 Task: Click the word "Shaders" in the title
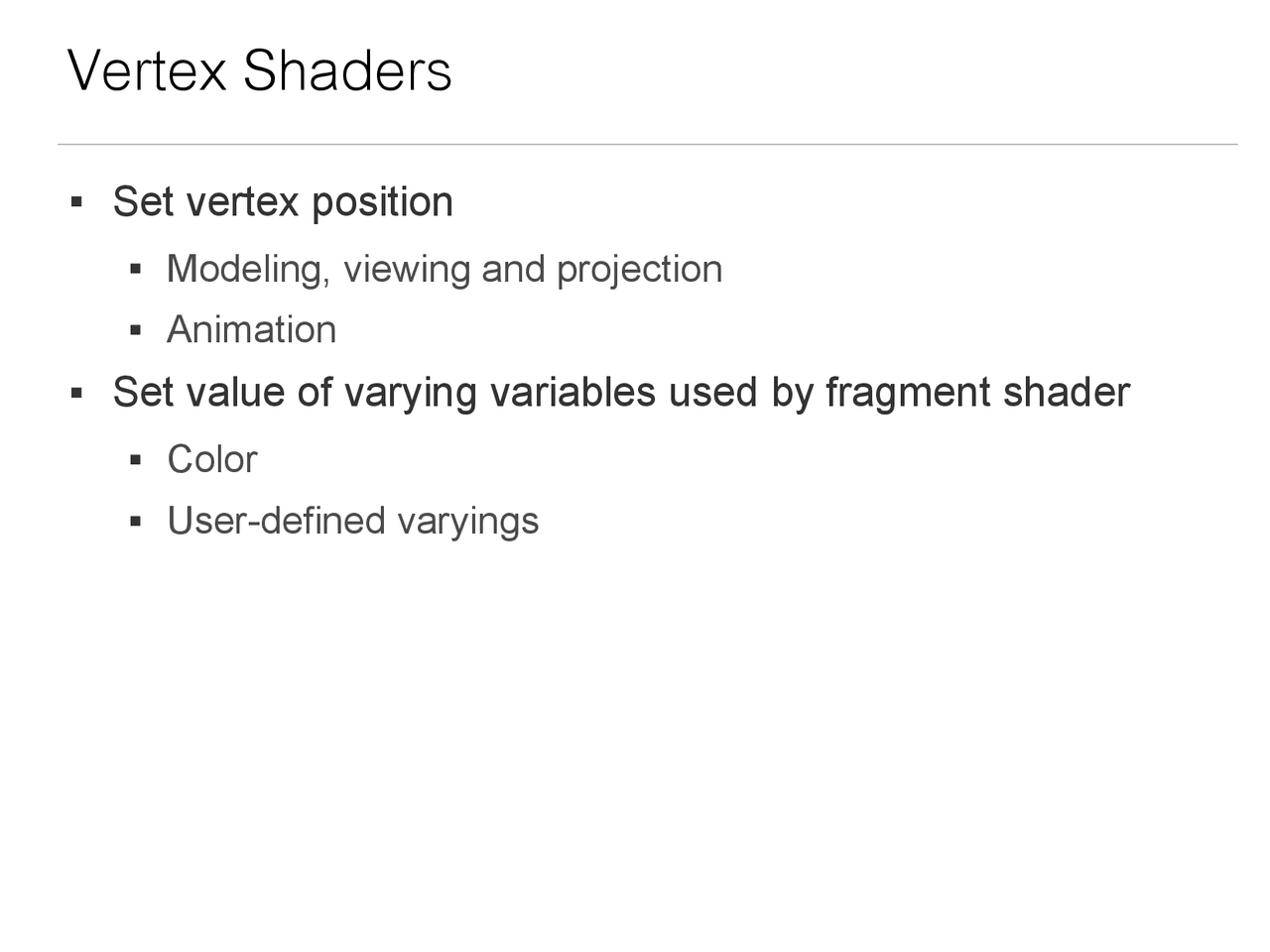click(x=346, y=71)
